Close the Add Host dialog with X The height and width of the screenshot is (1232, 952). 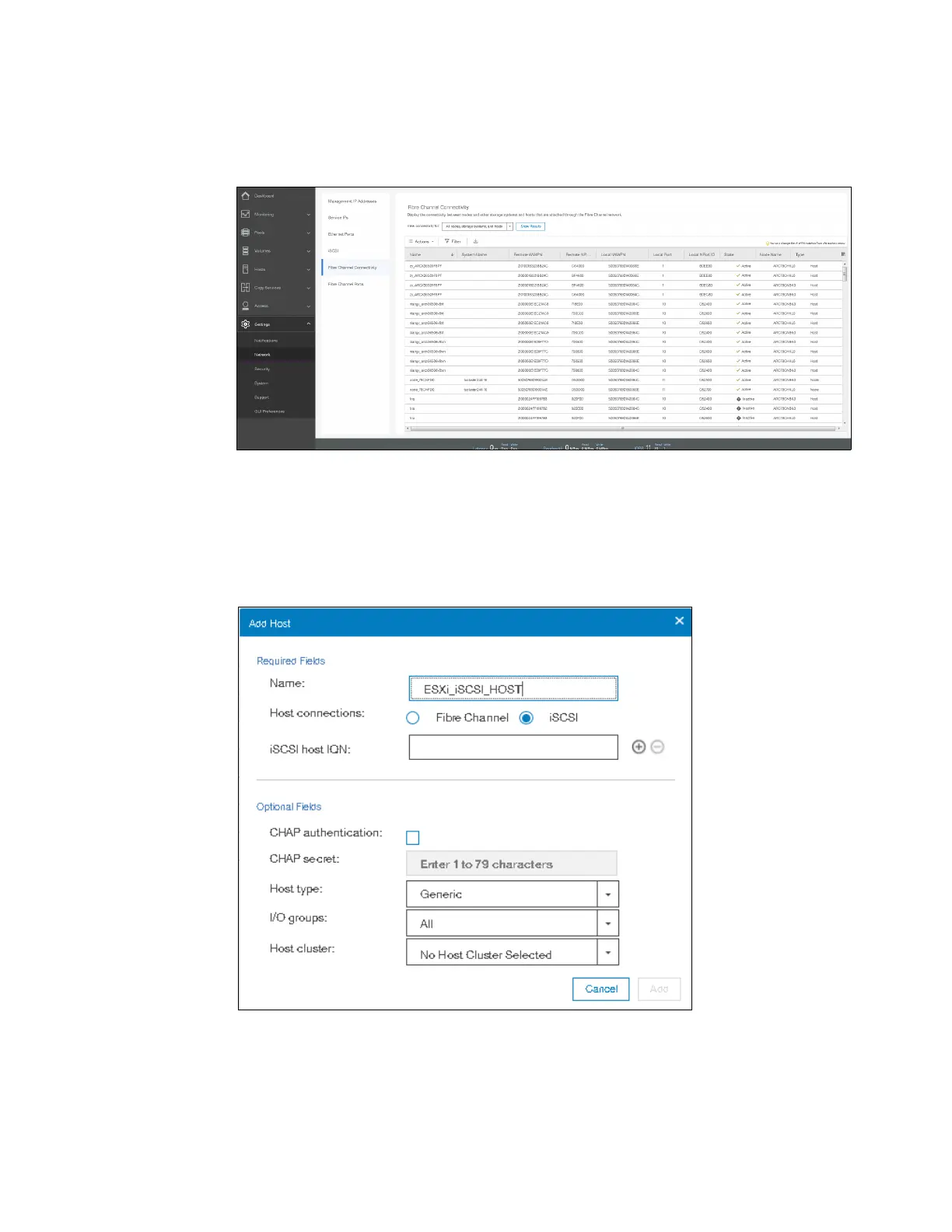(x=679, y=621)
